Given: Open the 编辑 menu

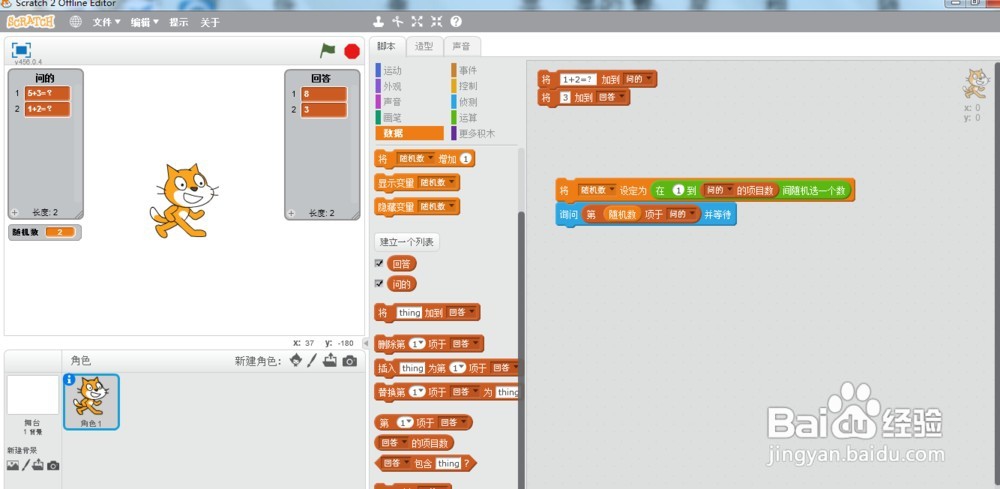Looking at the screenshot, I should coord(145,22).
